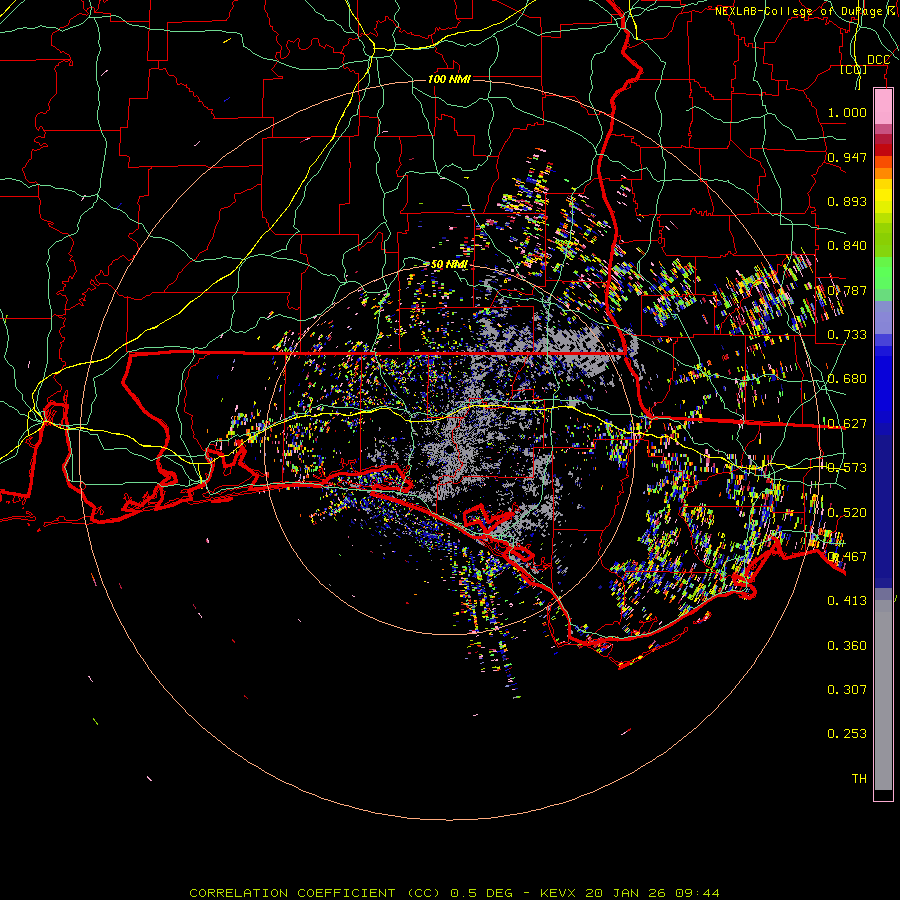Click the 0.360 scale value
Viewport: 900px width, 900px height.
pyautogui.click(x=847, y=646)
